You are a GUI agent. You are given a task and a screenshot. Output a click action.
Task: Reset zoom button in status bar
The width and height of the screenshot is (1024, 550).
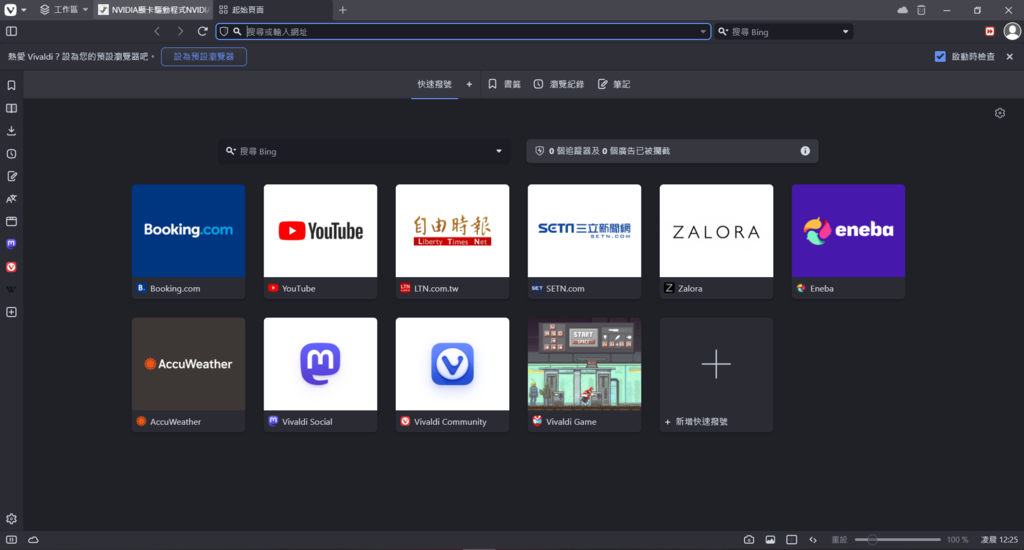click(839, 540)
